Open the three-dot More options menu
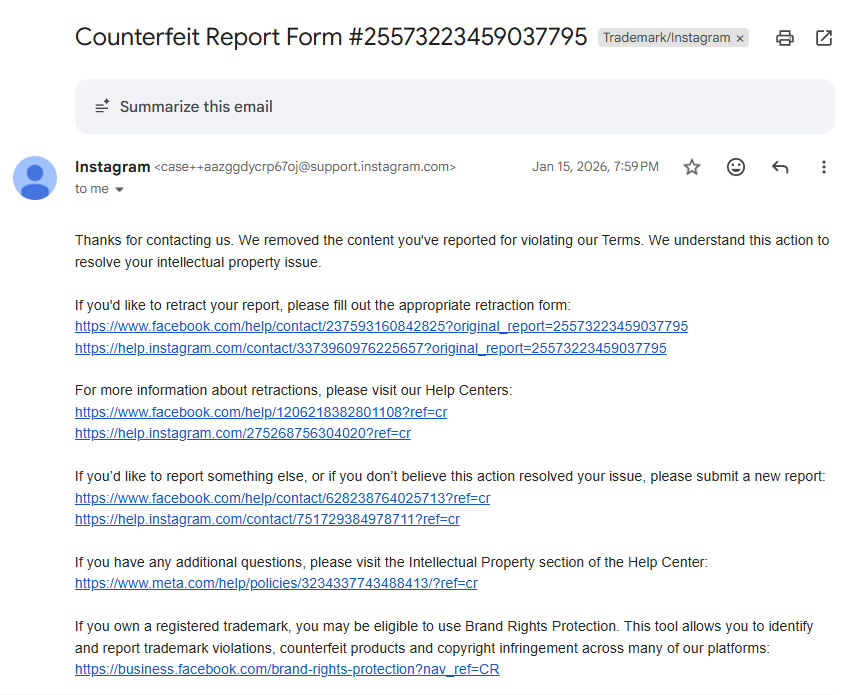 [x=824, y=167]
